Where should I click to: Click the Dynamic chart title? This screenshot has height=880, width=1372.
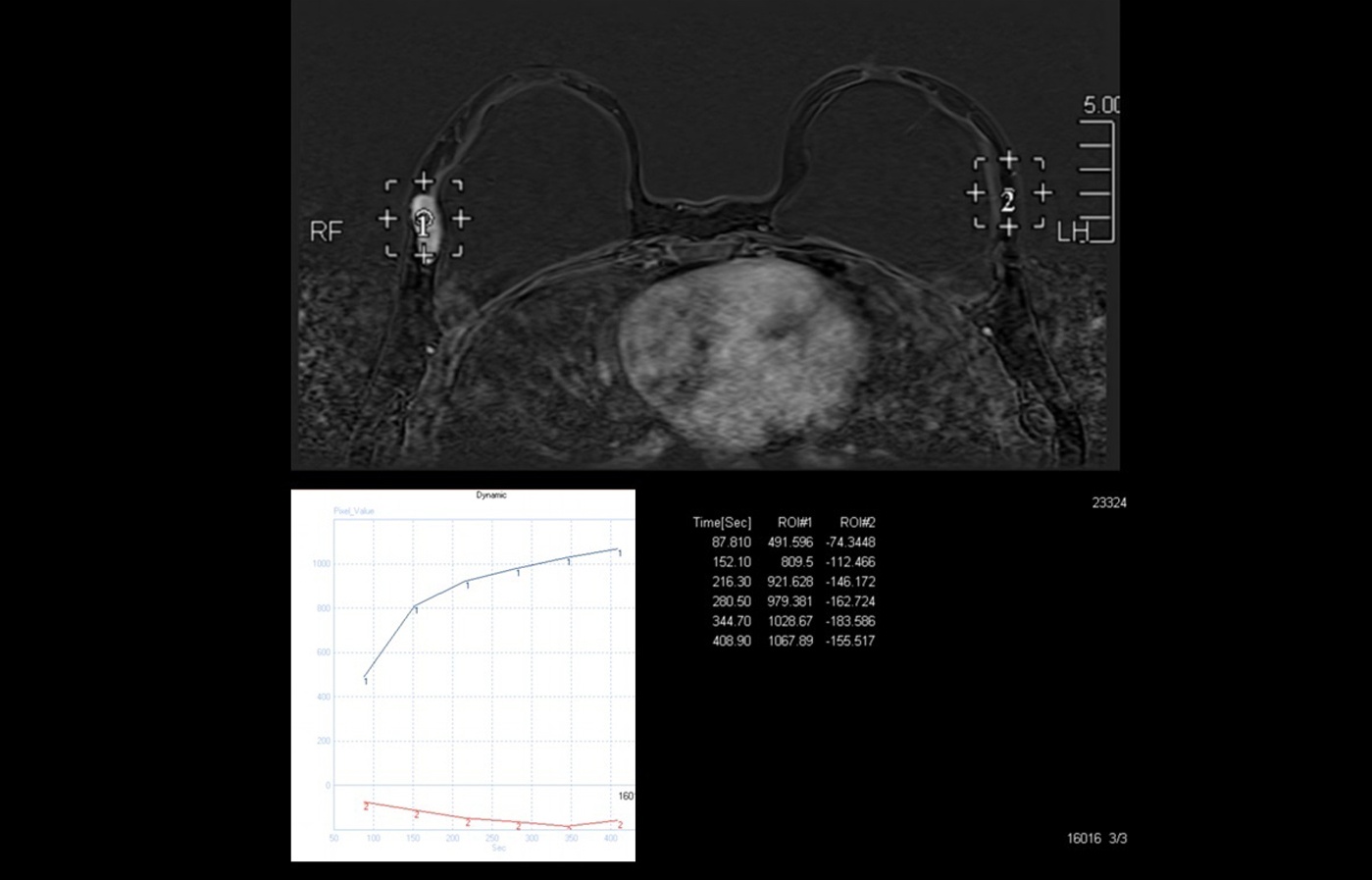click(x=491, y=495)
